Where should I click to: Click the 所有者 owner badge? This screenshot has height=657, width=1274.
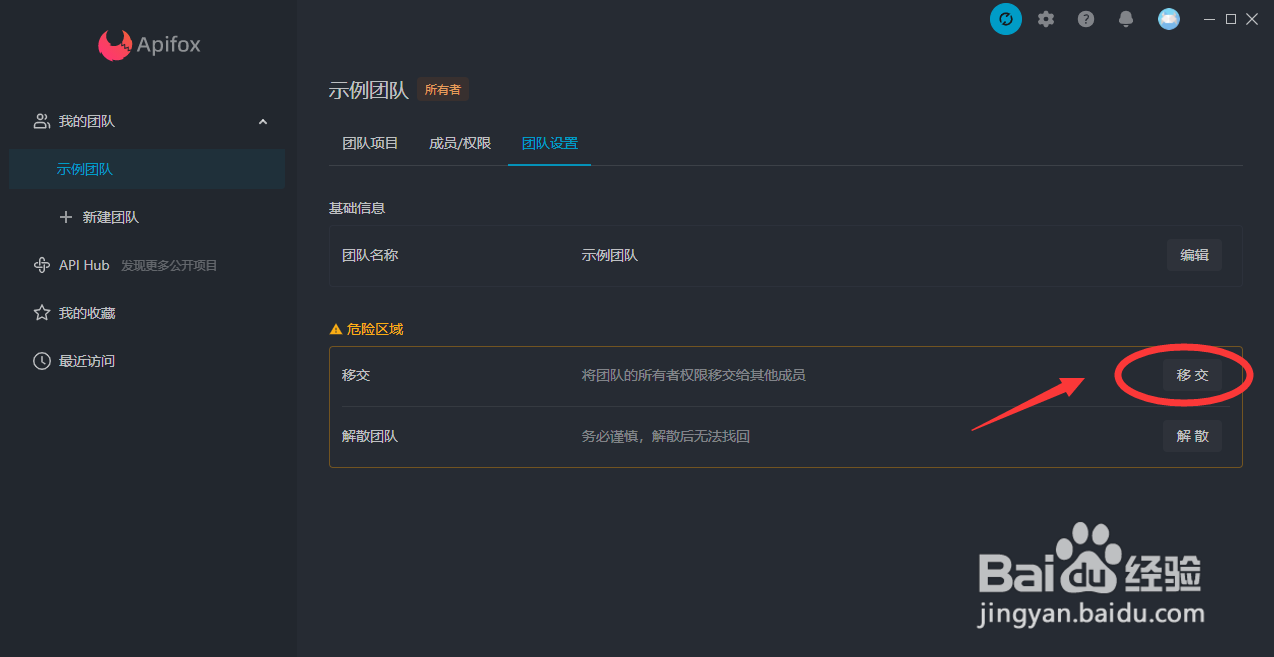click(443, 90)
